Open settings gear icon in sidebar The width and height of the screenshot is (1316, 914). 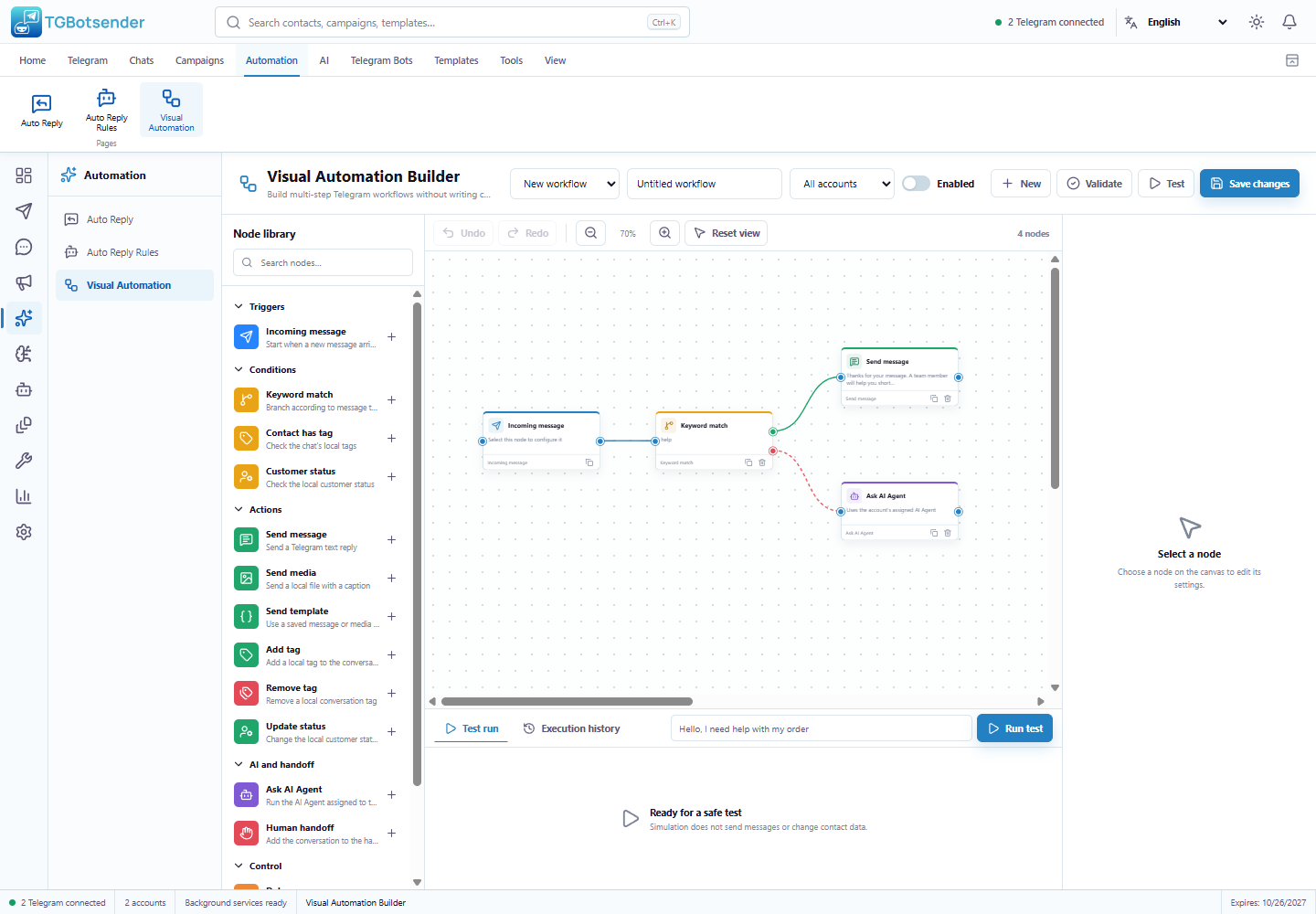click(24, 532)
